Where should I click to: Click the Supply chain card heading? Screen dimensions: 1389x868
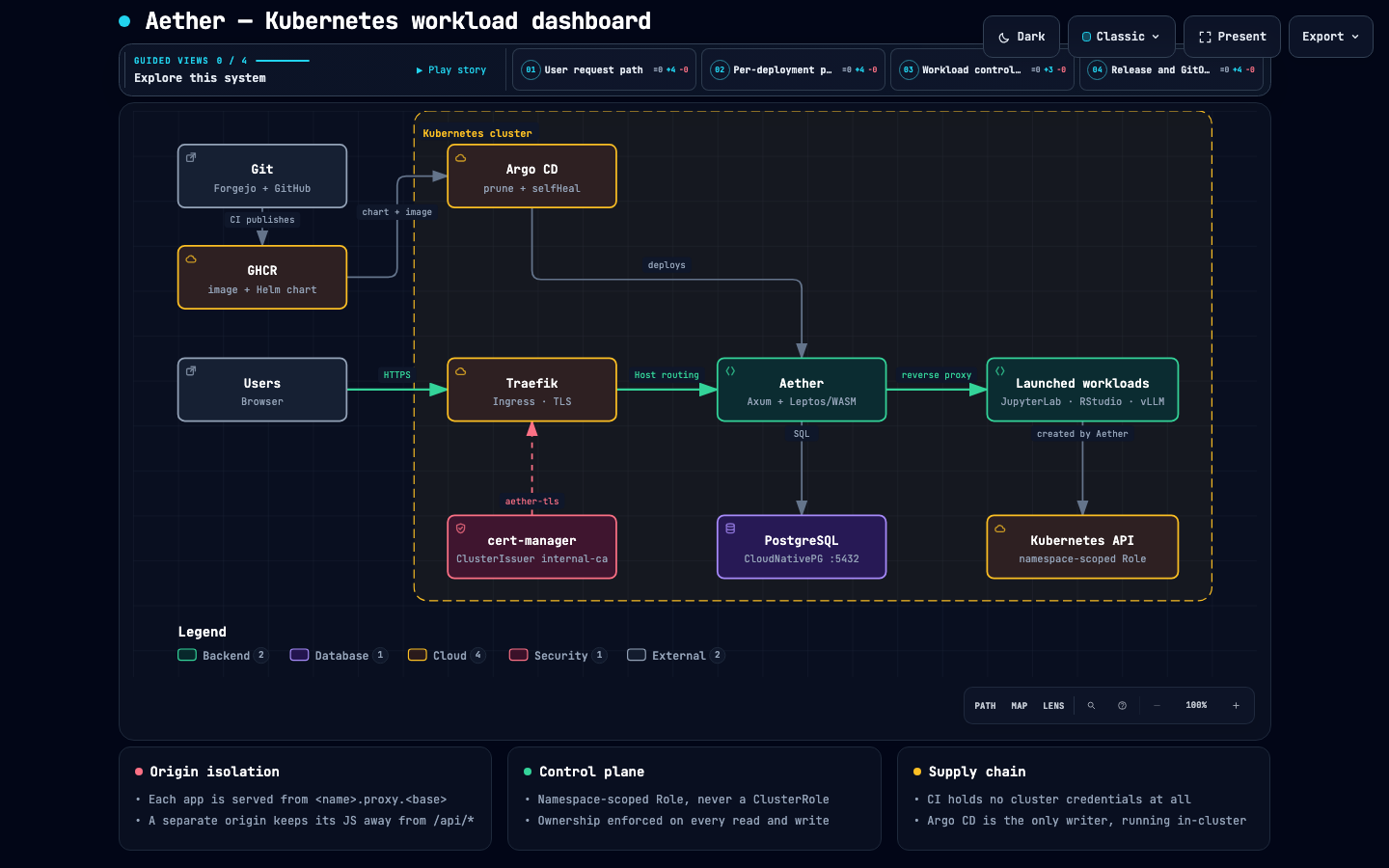click(977, 773)
